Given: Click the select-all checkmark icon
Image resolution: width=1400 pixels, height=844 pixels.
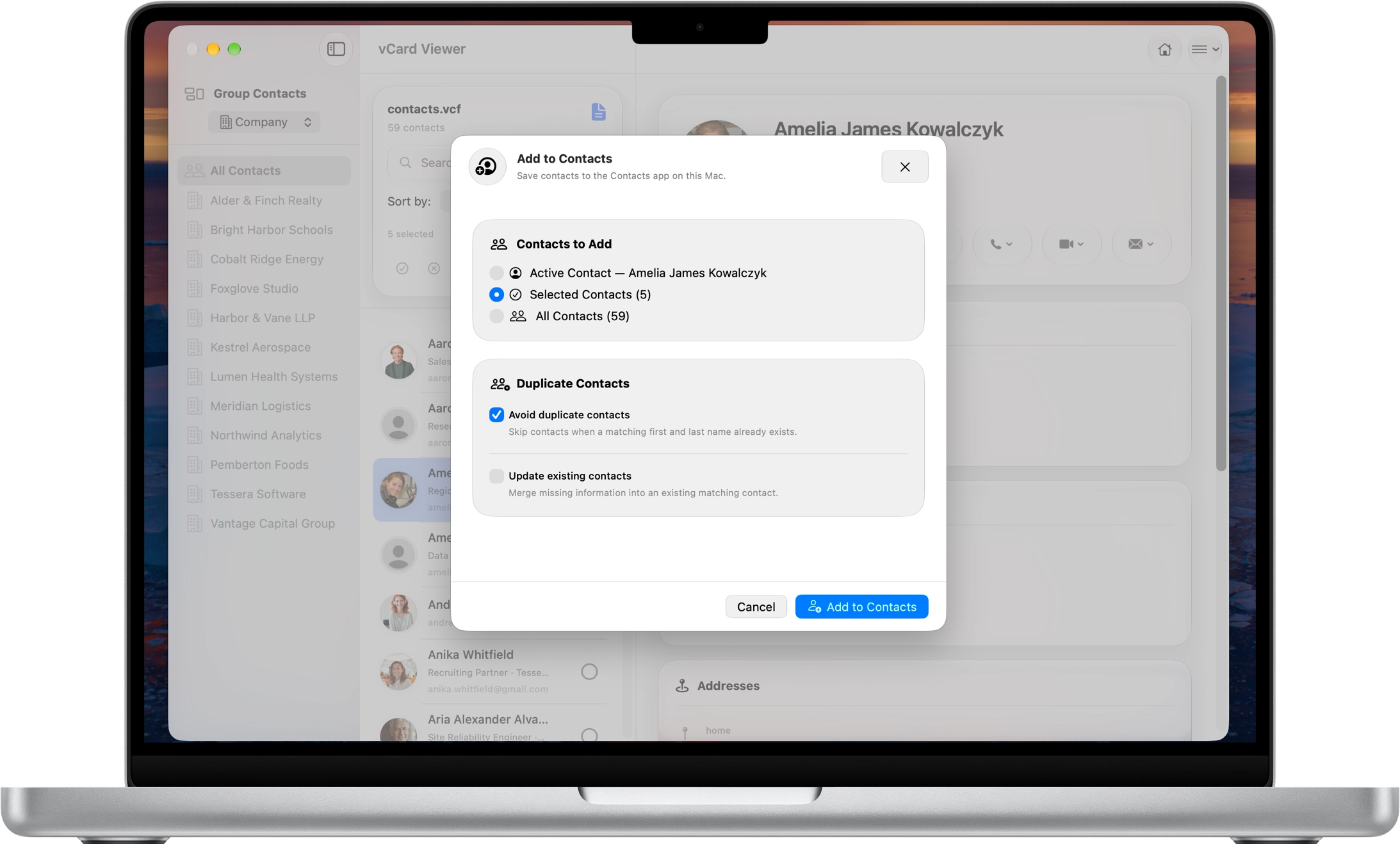Looking at the screenshot, I should tap(402, 268).
